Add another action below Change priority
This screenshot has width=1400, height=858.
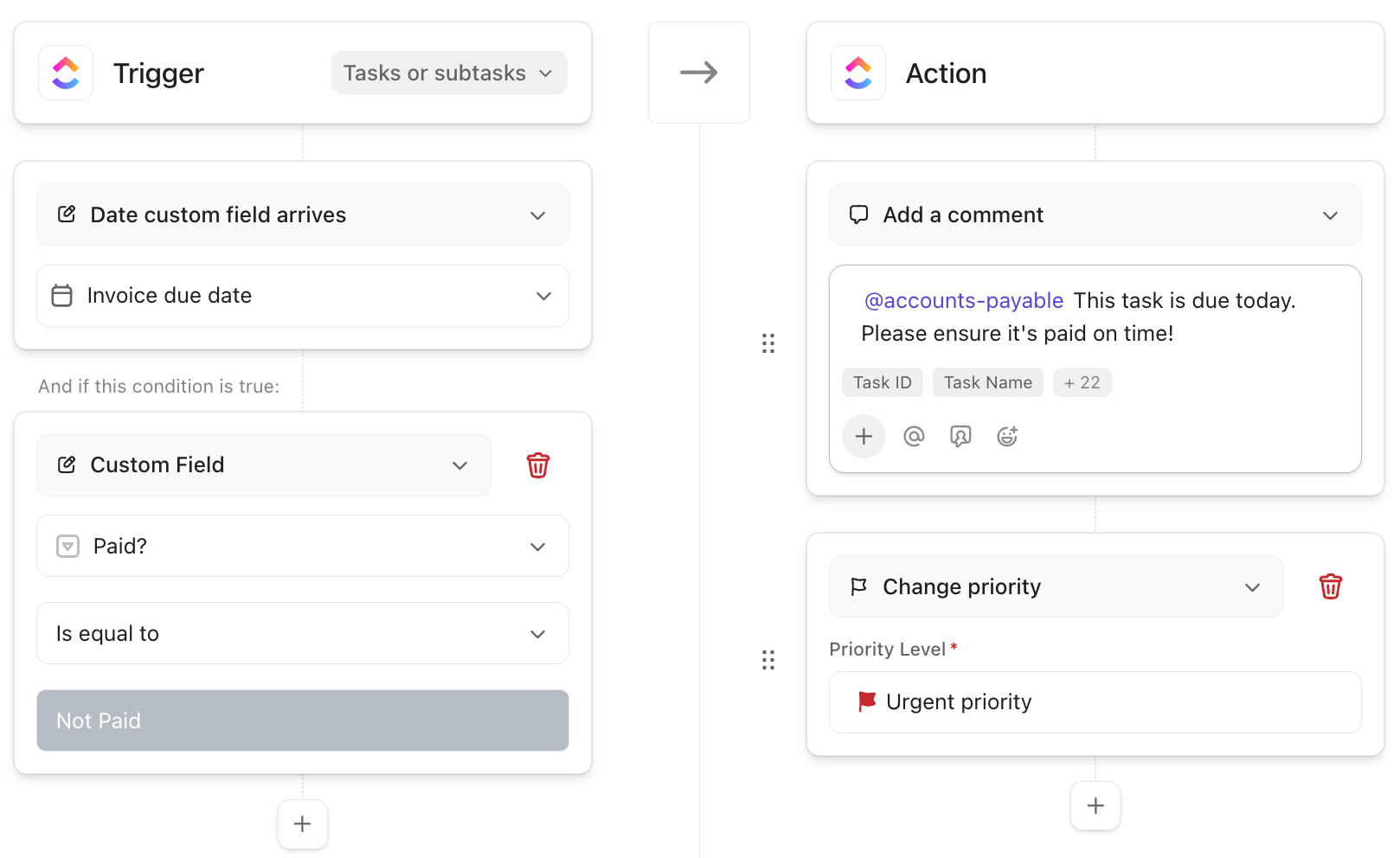1095,806
